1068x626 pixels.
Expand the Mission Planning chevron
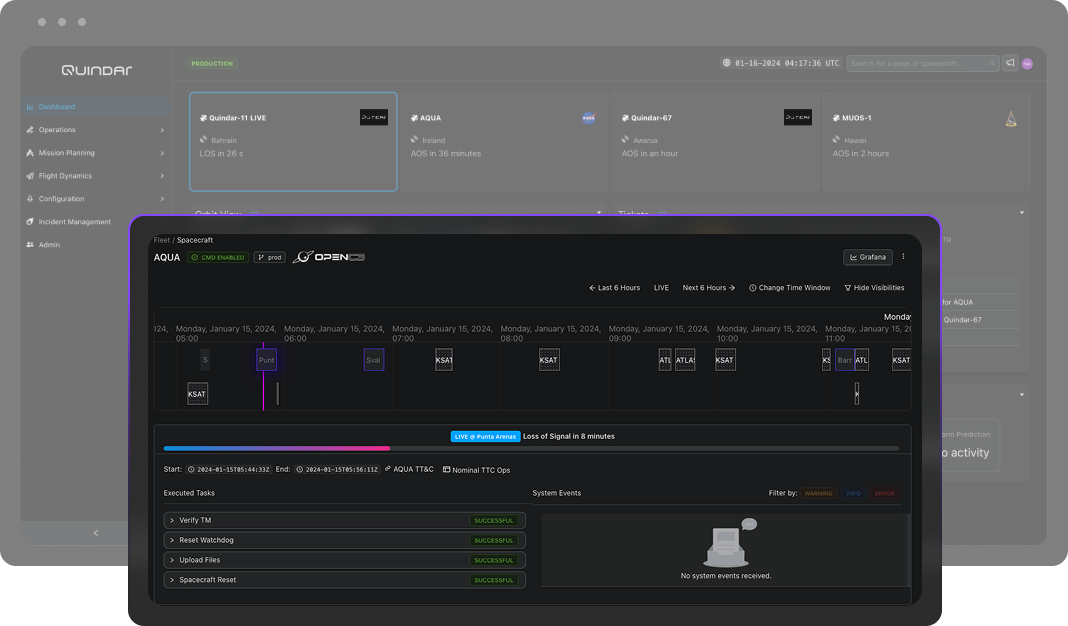tap(162, 153)
